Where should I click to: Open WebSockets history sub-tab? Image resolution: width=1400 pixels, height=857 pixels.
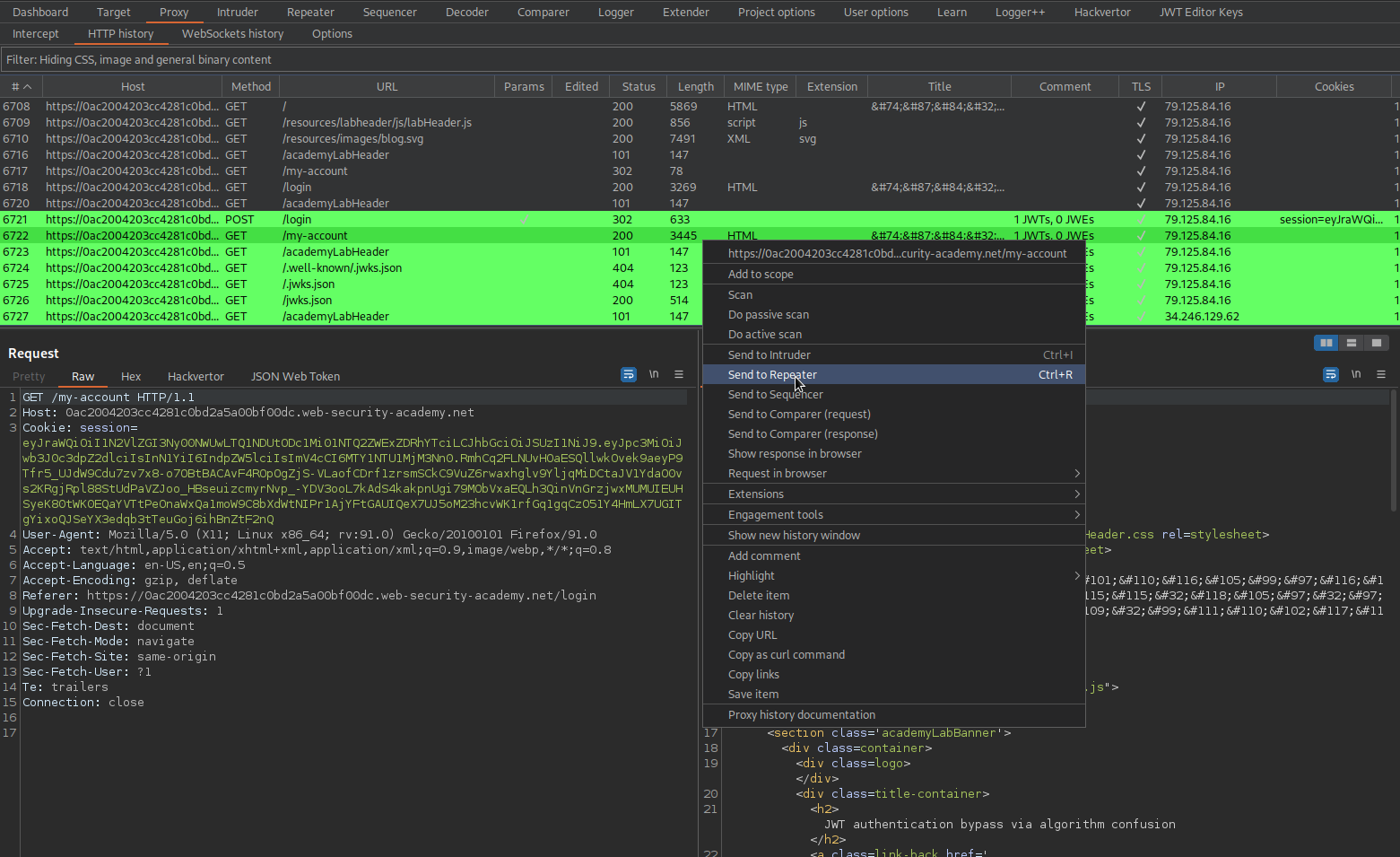click(x=232, y=34)
